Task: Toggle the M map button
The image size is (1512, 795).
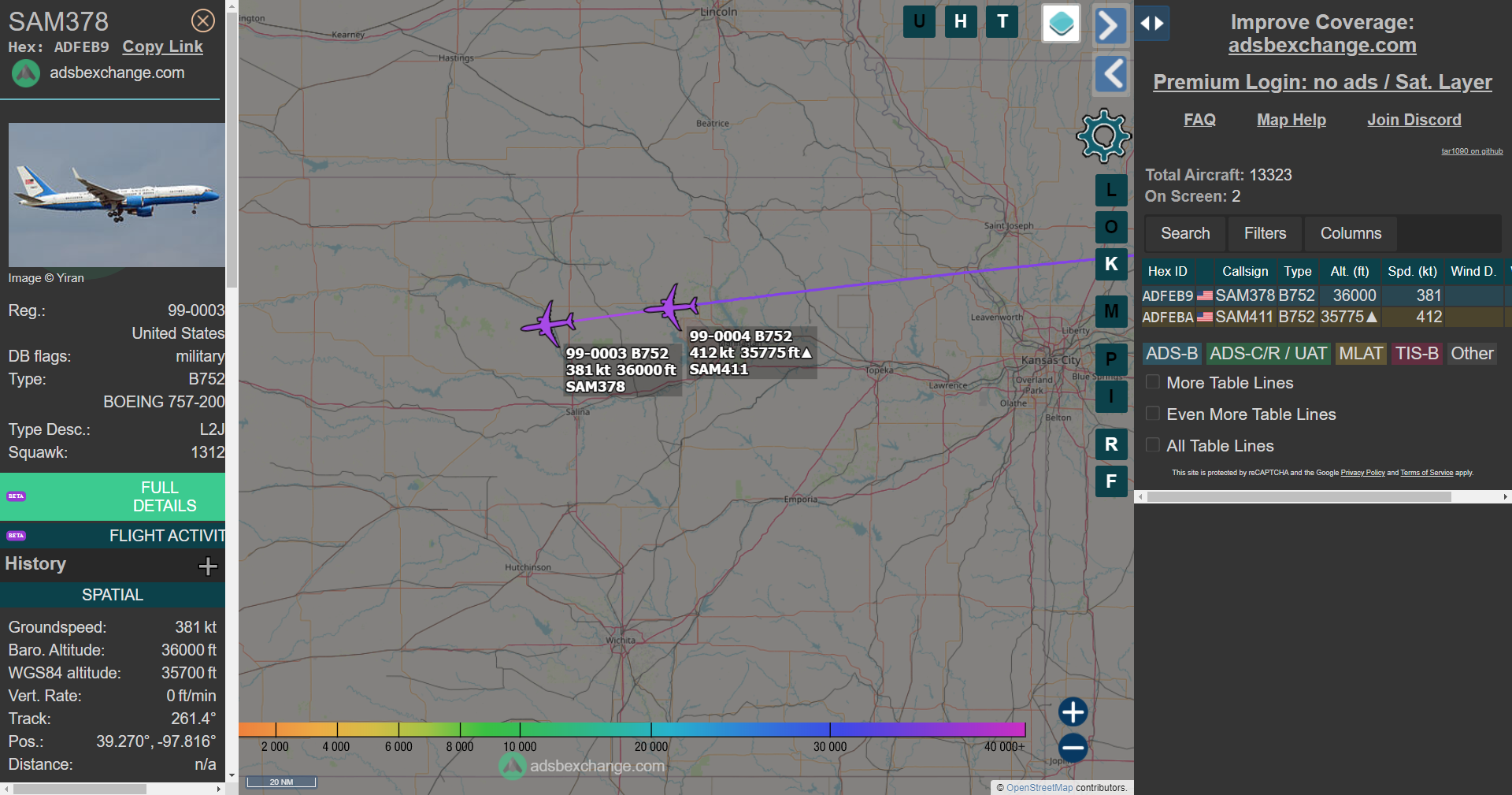Action: (1111, 311)
